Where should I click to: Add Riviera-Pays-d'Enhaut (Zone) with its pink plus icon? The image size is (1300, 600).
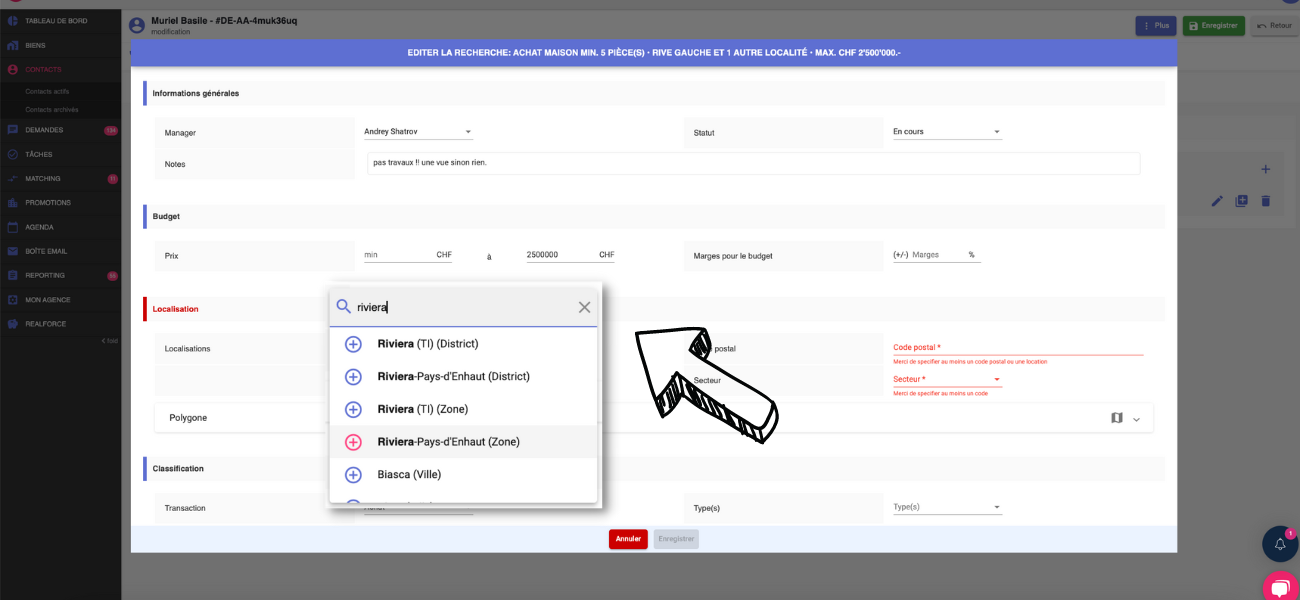click(353, 442)
